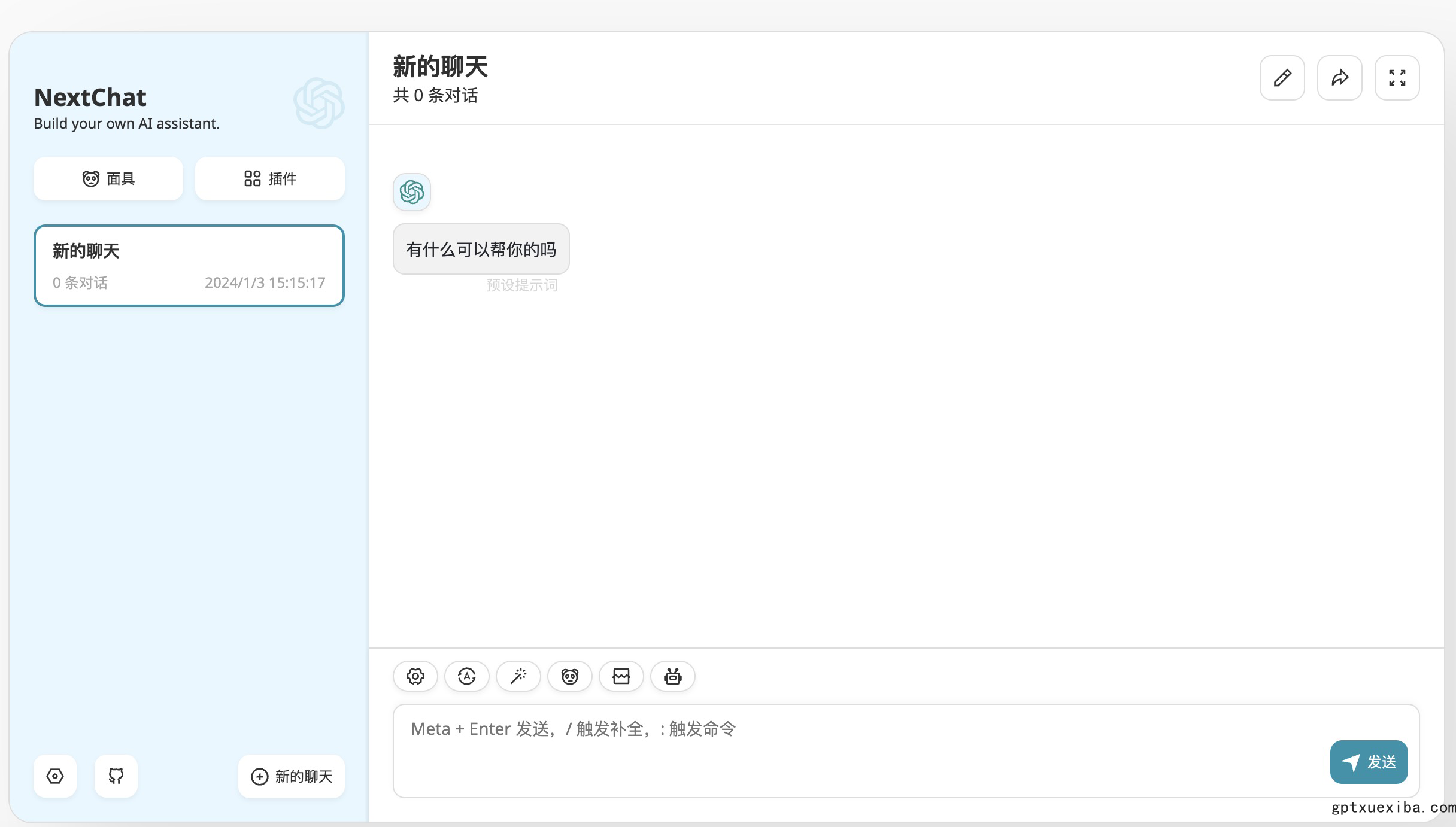
Task: Click the clear context frame icon
Action: coord(621,676)
